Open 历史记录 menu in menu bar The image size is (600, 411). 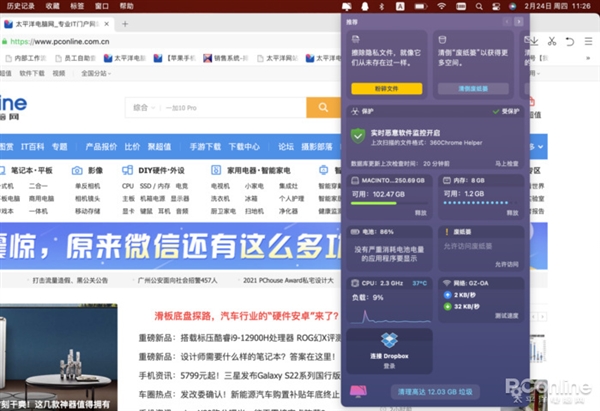(21, 6)
